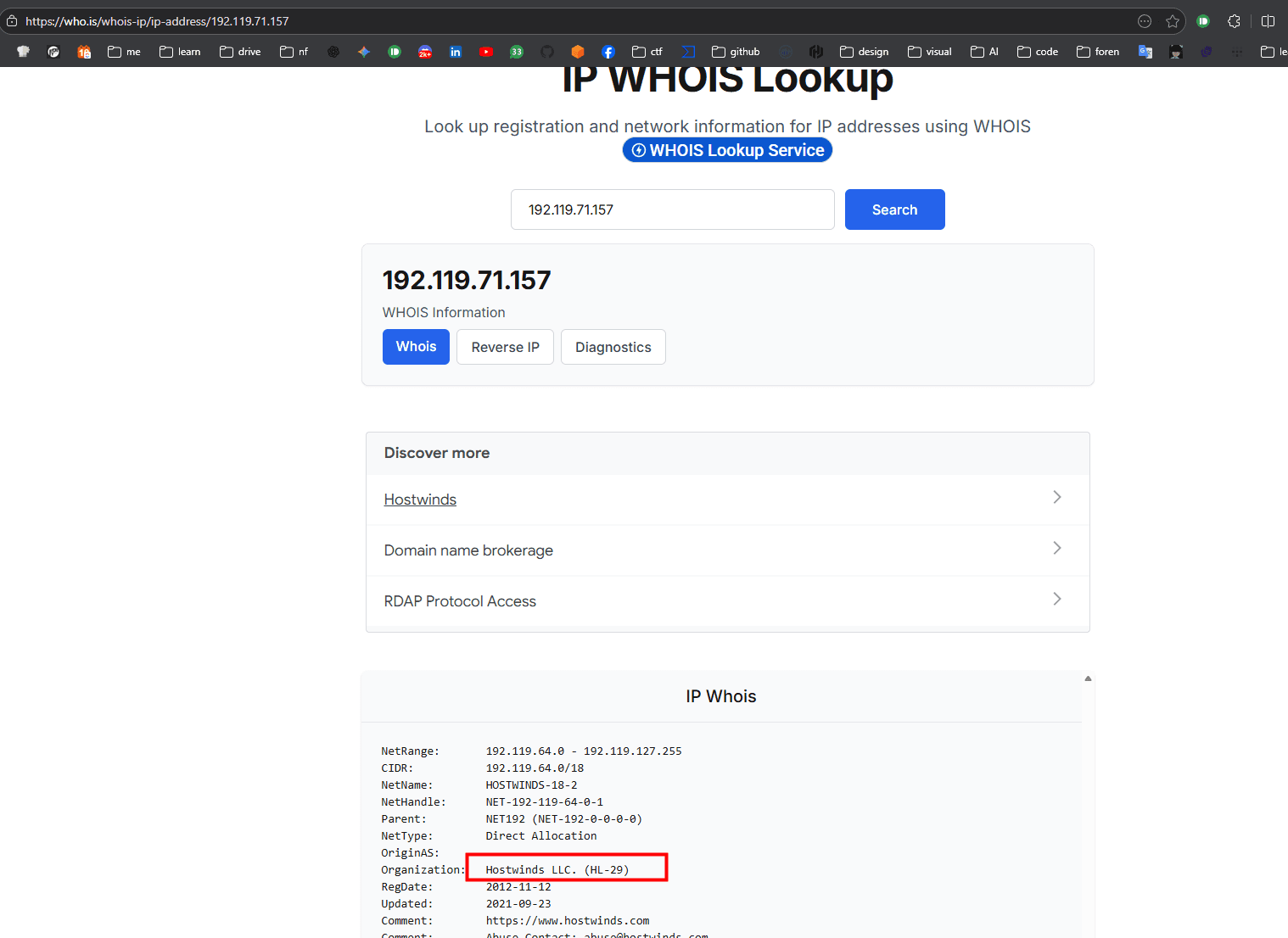The height and width of the screenshot is (938, 1288).
Task: Click the blue Search button
Action: pyautogui.click(x=894, y=209)
